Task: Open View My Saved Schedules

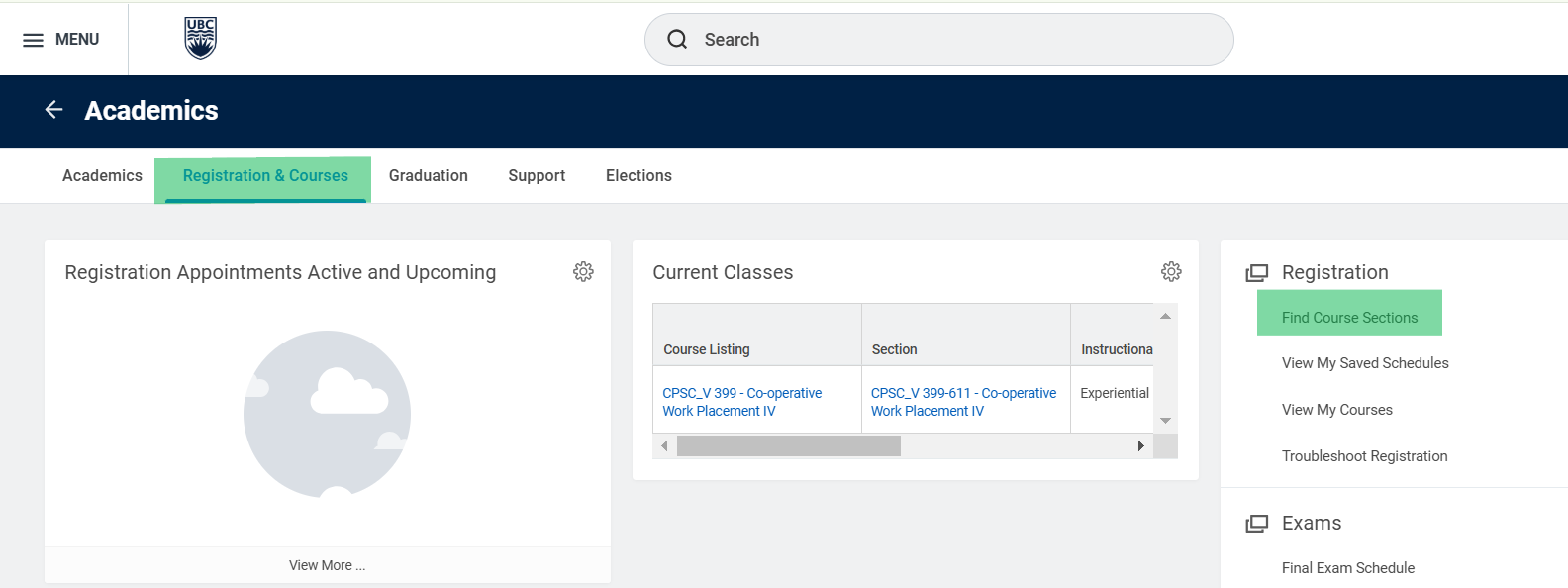Action: pyautogui.click(x=1365, y=363)
